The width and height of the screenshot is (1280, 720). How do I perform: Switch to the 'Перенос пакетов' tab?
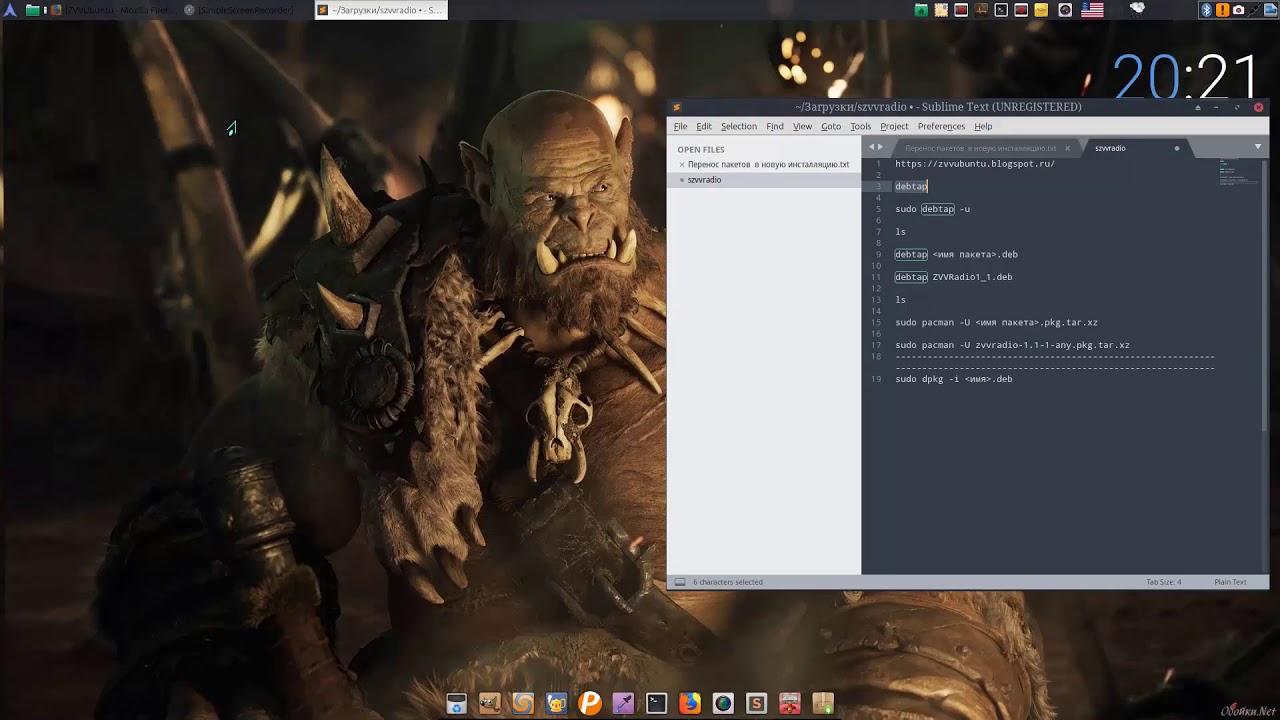980,148
